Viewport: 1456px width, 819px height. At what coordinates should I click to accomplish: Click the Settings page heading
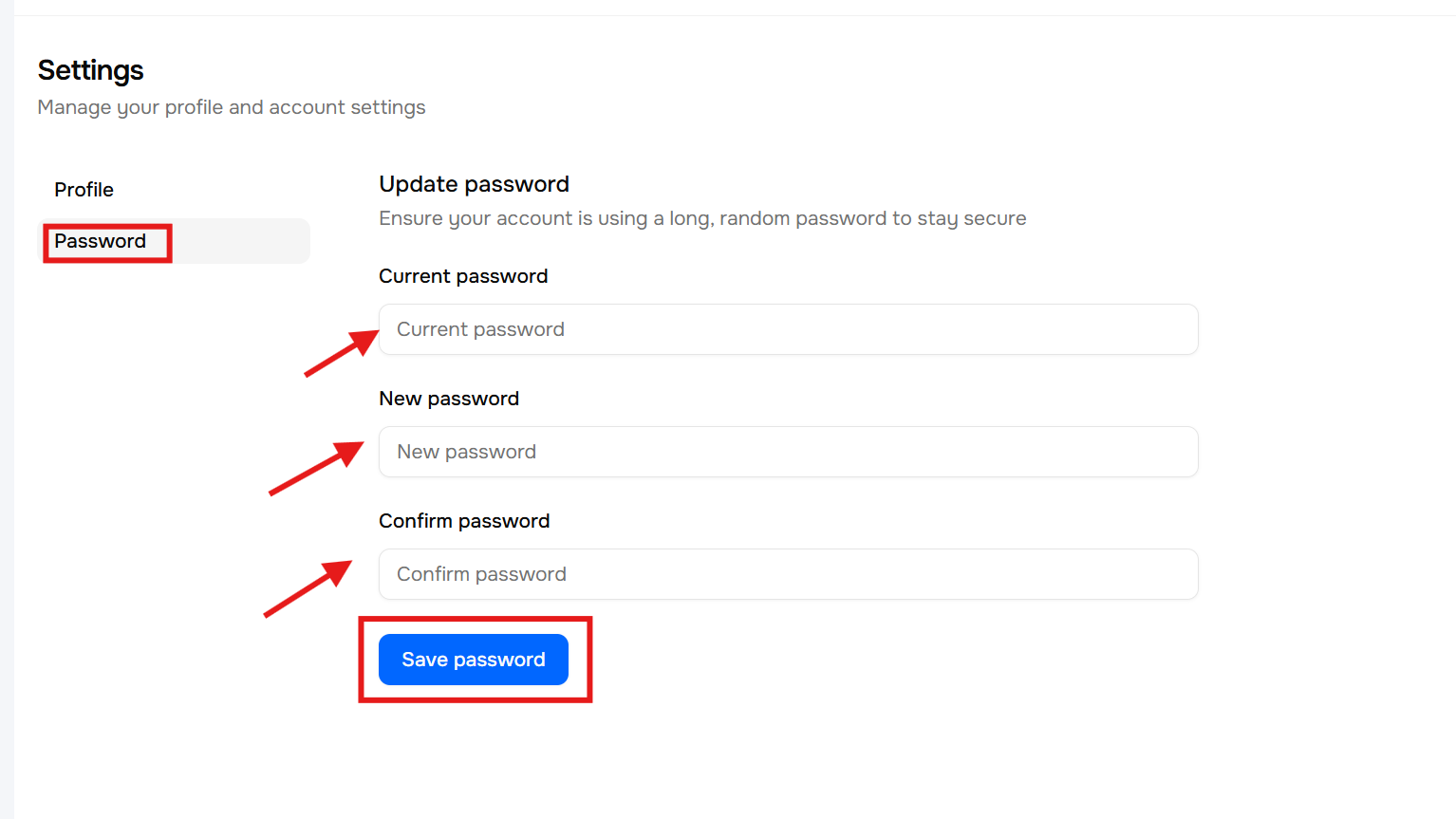click(90, 70)
